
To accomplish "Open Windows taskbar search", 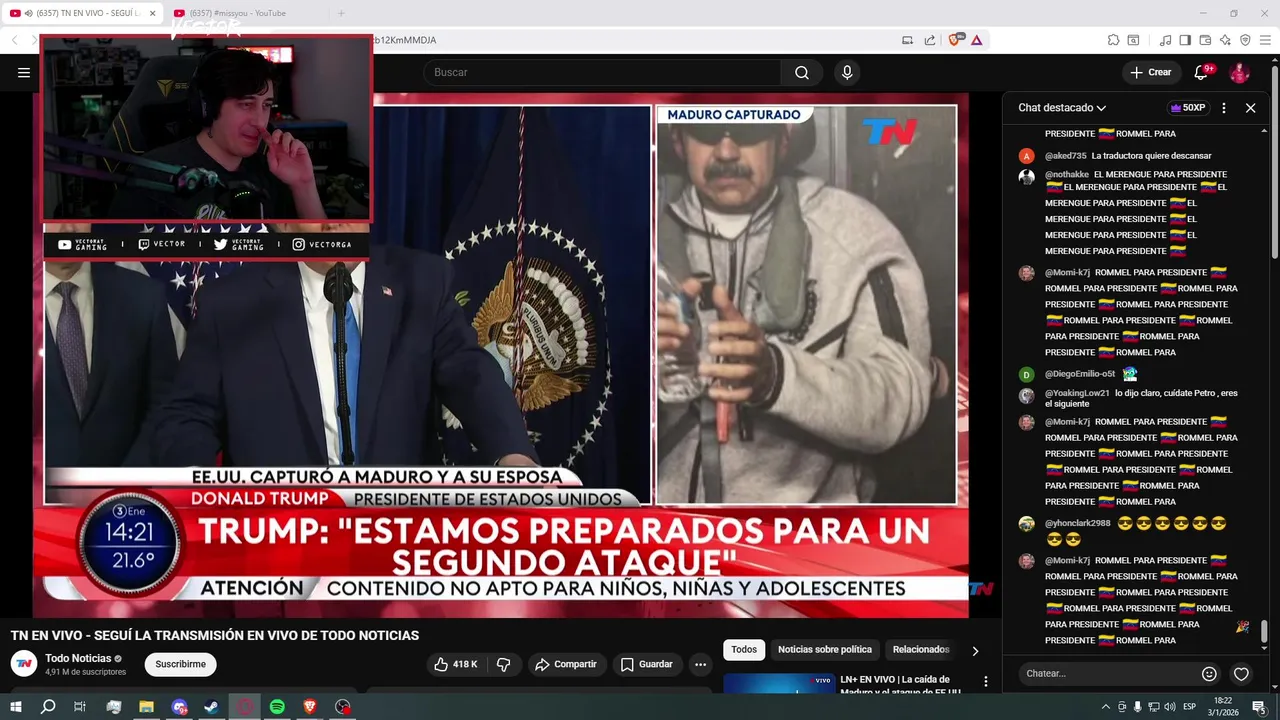I will click(x=47, y=707).
